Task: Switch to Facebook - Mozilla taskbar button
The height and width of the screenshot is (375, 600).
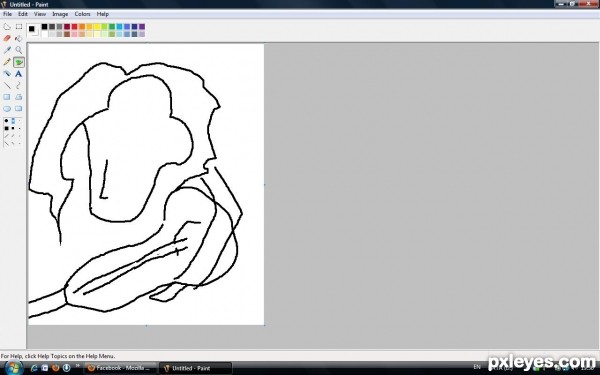Action: 120,368
